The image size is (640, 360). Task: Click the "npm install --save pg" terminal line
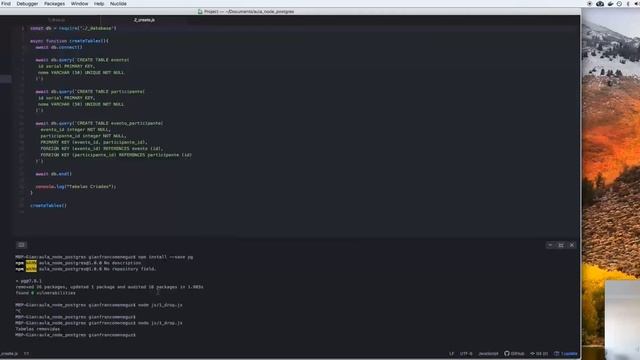point(104,257)
